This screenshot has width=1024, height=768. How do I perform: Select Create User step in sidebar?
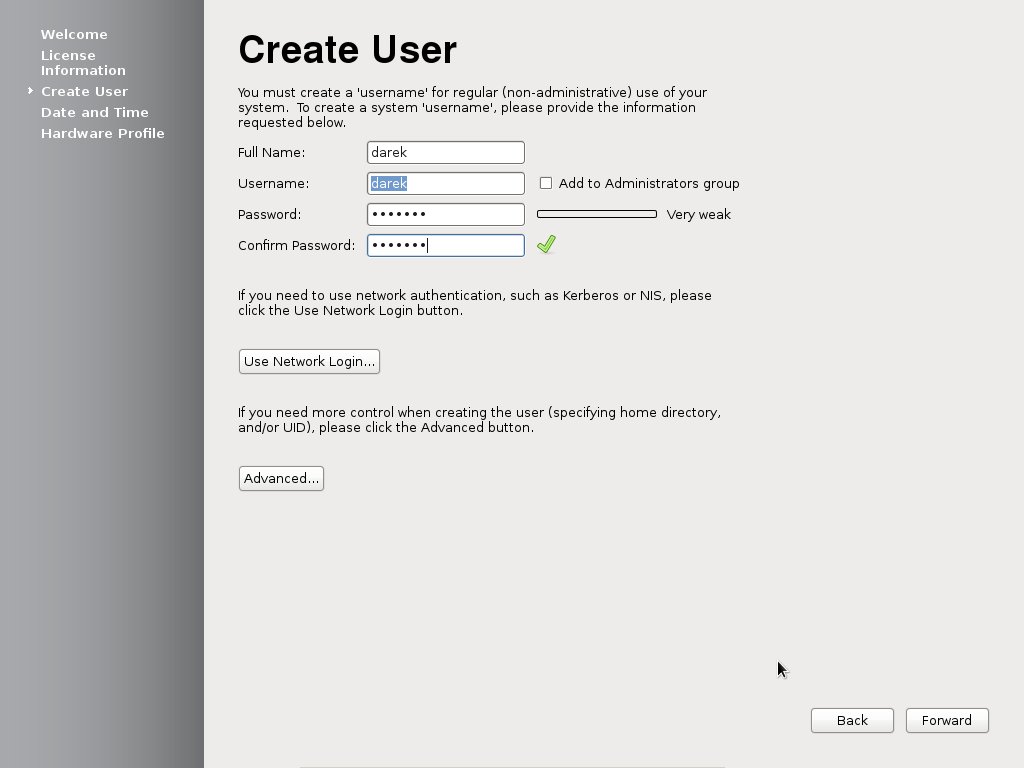point(84,91)
